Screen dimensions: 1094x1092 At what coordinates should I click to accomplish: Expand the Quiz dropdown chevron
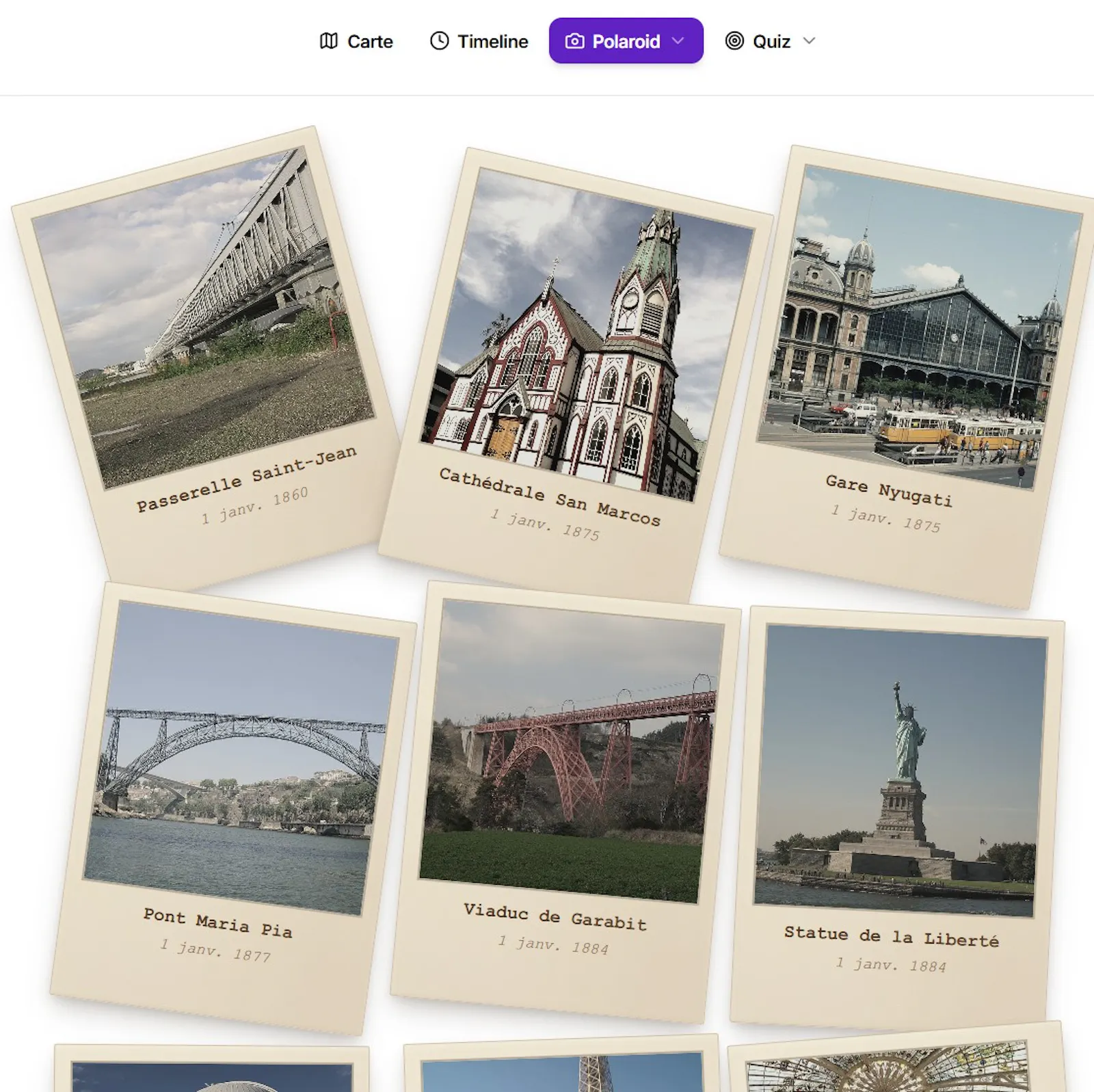click(809, 41)
